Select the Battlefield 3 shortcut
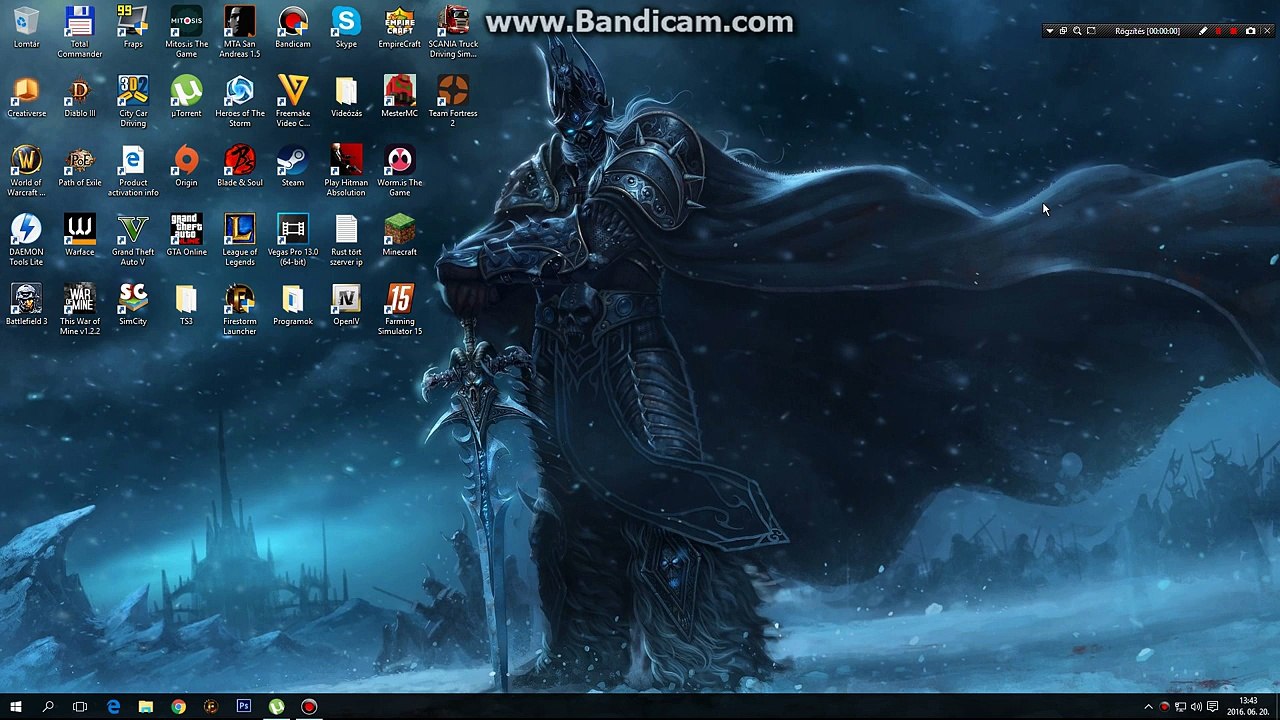This screenshot has width=1280, height=720. (x=26, y=305)
